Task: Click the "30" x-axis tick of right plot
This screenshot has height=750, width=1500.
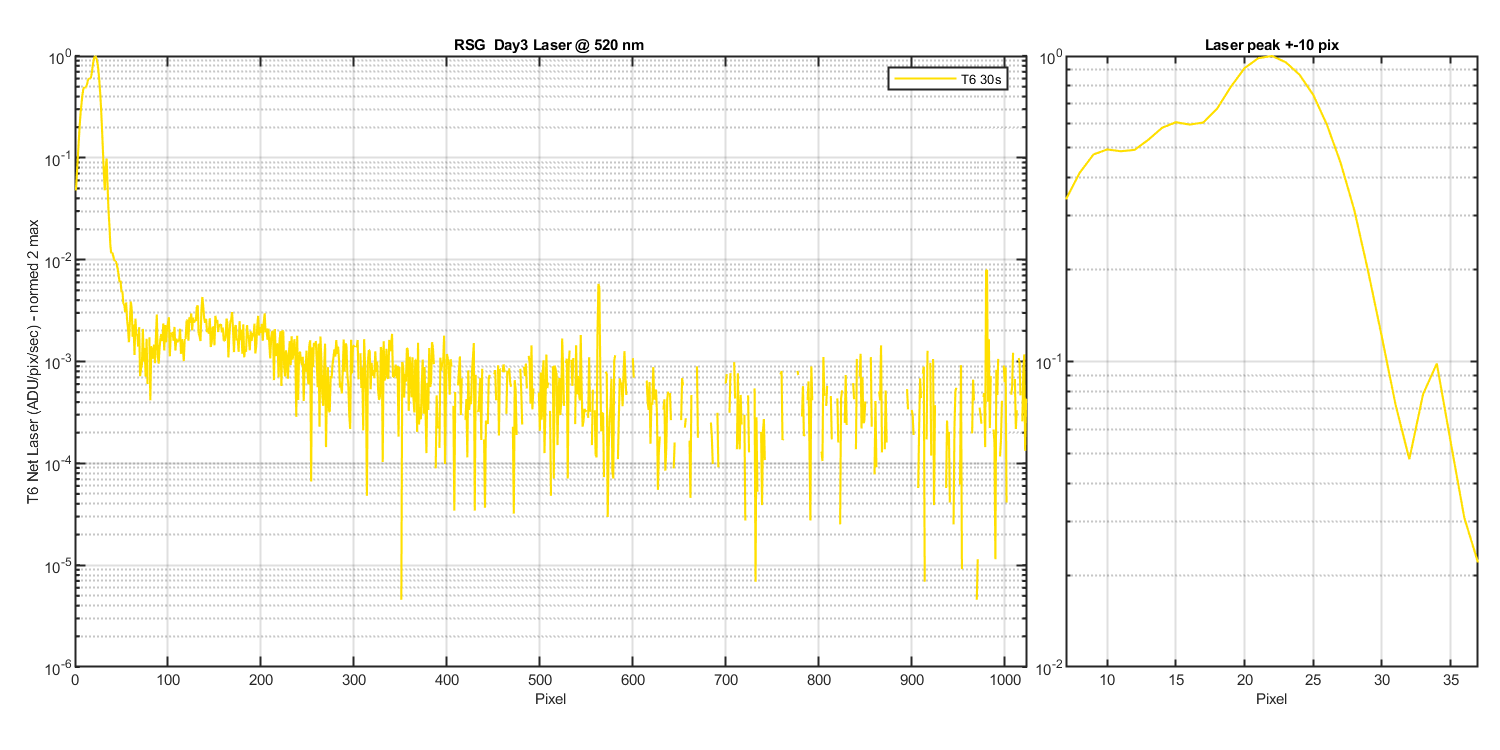Action: (x=1381, y=680)
